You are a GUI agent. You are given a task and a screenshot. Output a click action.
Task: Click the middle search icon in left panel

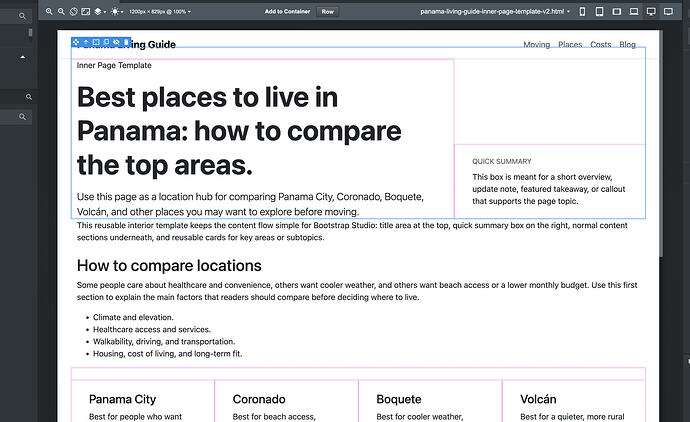(29, 97)
